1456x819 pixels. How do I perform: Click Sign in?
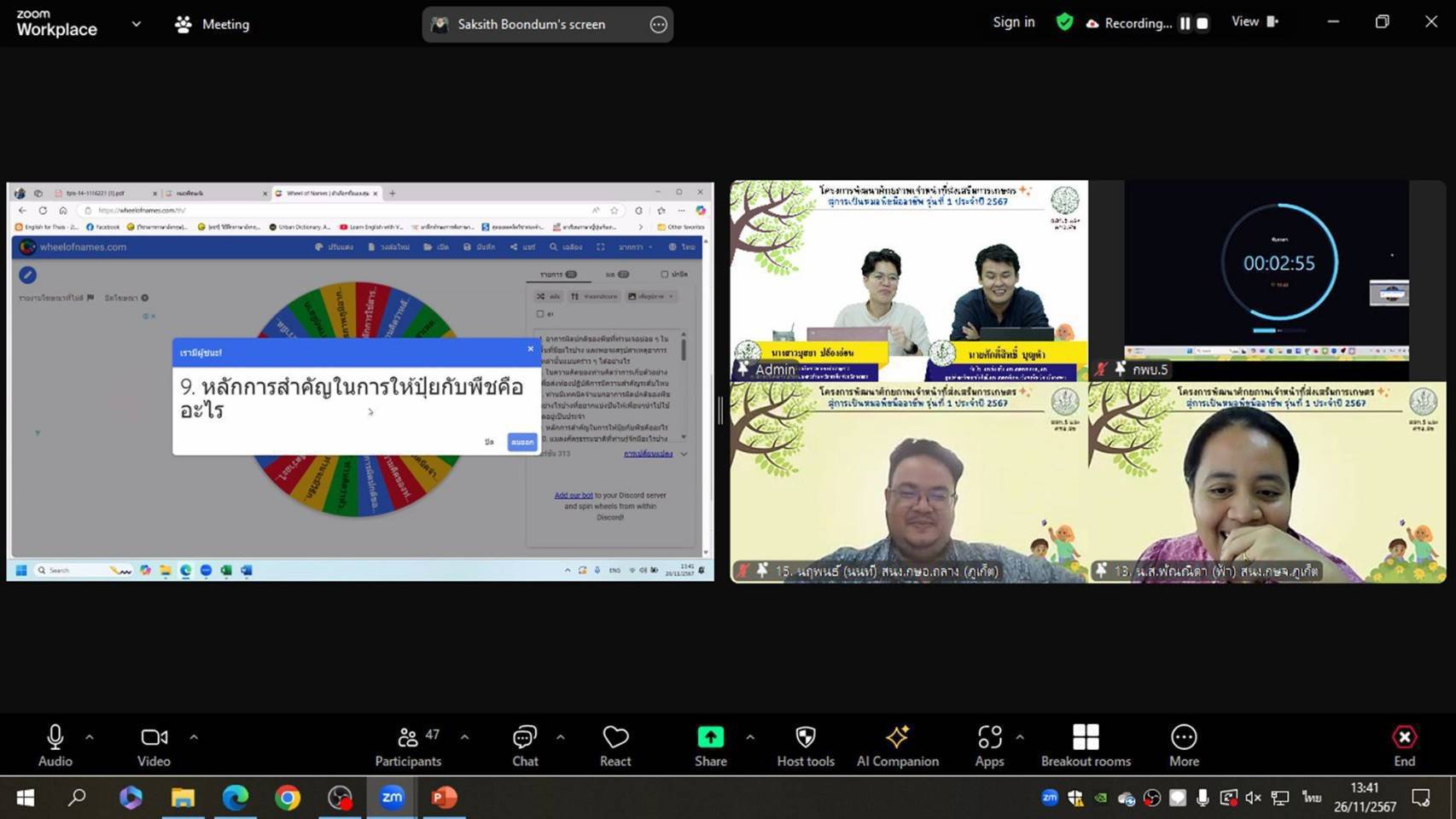[x=1014, y=22]
